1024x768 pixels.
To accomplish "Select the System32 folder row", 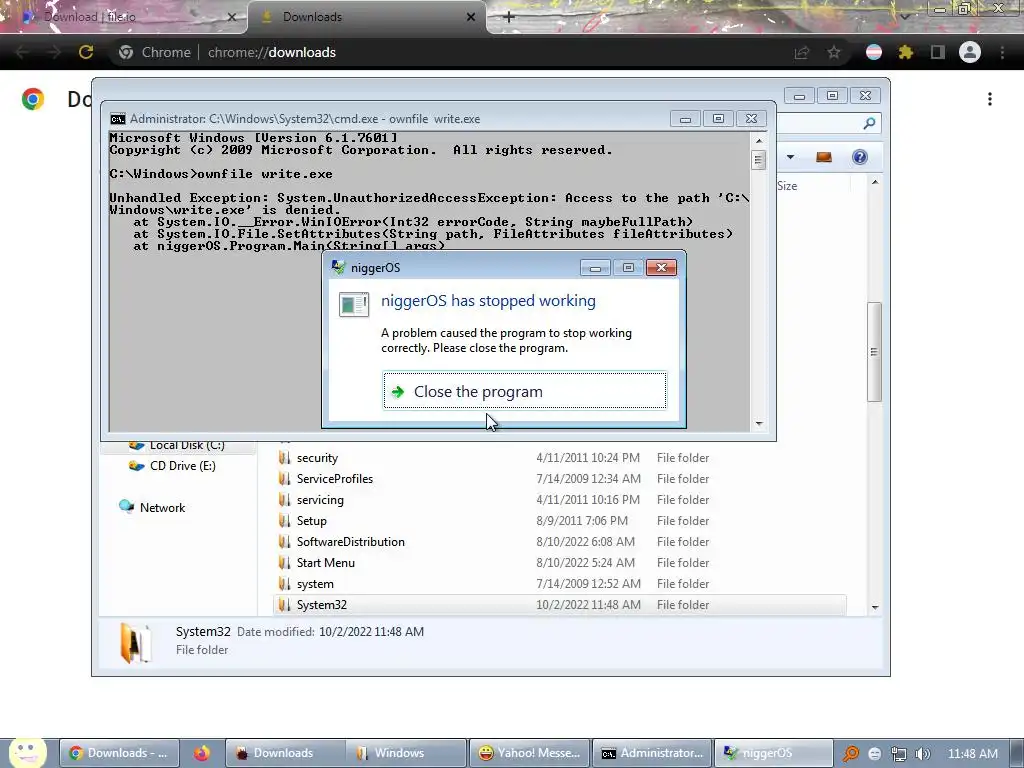I will click(x=560, y=605).
